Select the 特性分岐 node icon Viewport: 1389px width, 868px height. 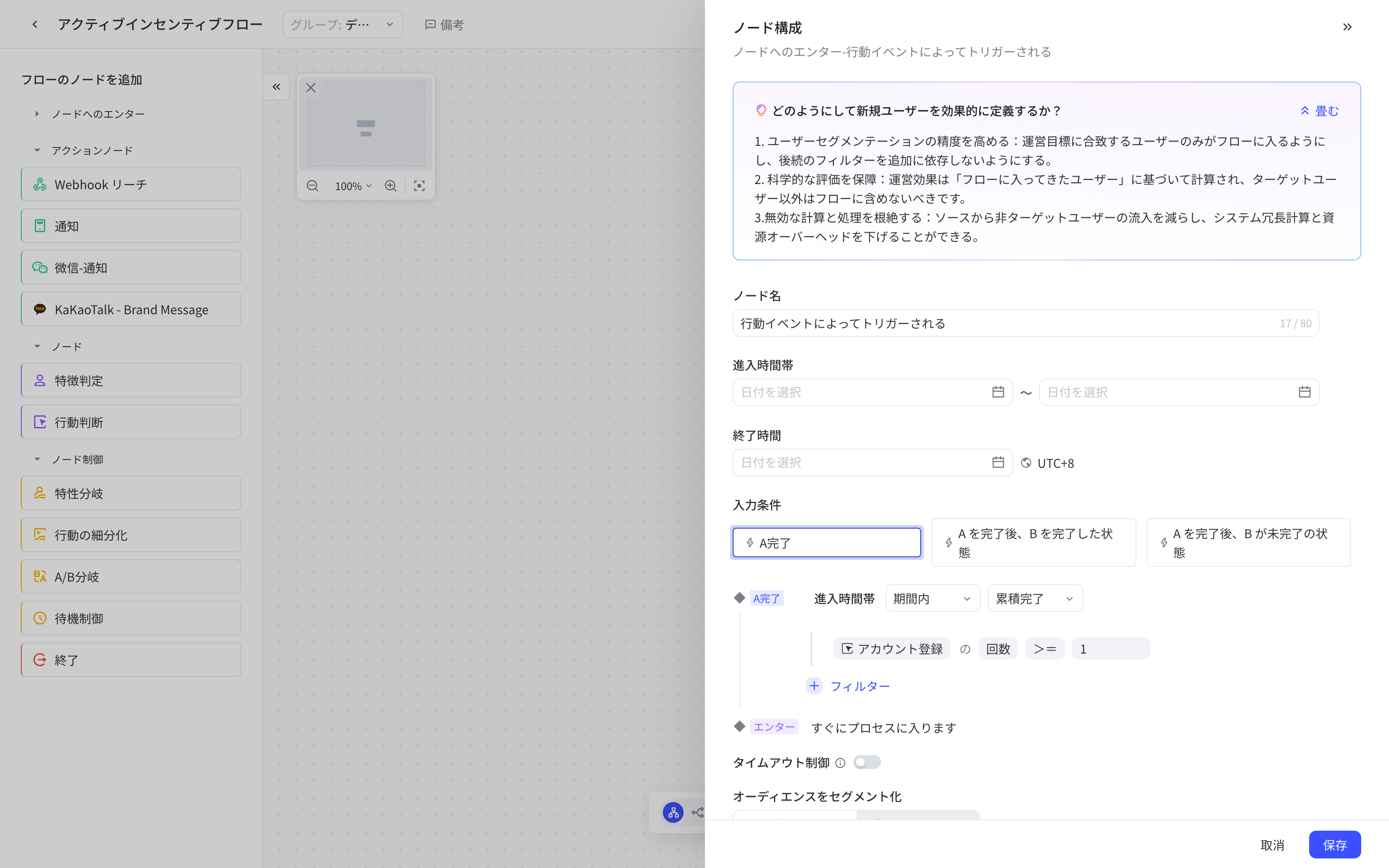(x=39, y=493)
